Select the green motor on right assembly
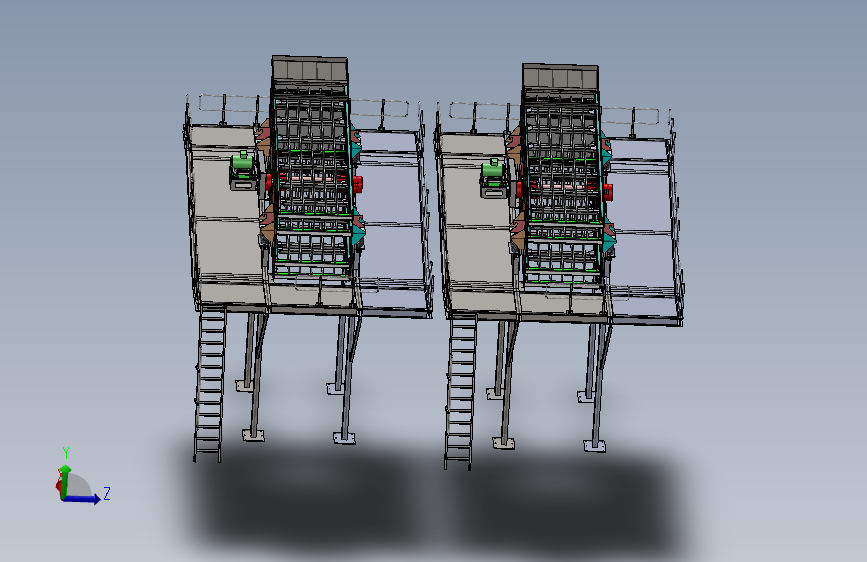Image resolution: width=867 pixels, height=562 pixels. (493, 168)
